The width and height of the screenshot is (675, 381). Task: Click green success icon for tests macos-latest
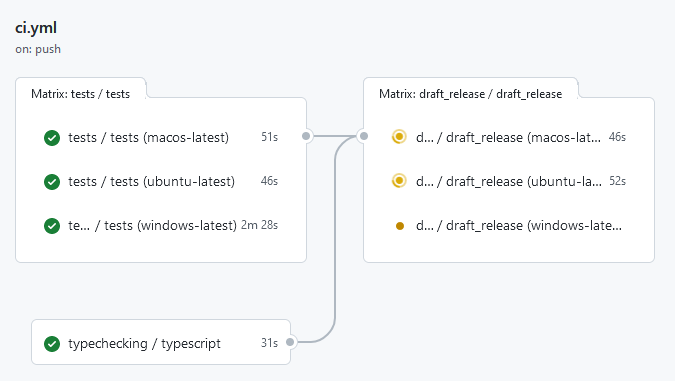click(52, 138)
